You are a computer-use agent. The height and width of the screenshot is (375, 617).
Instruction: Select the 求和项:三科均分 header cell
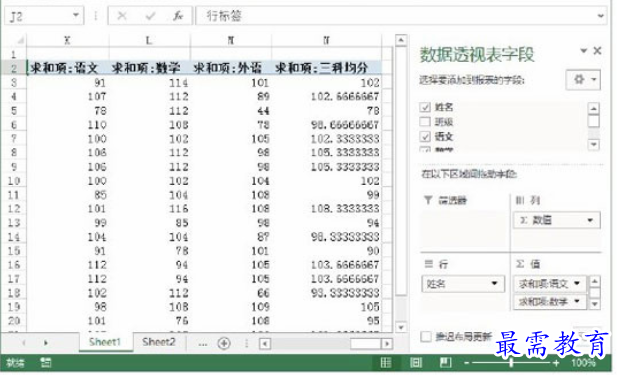click(x=326, y=68)
